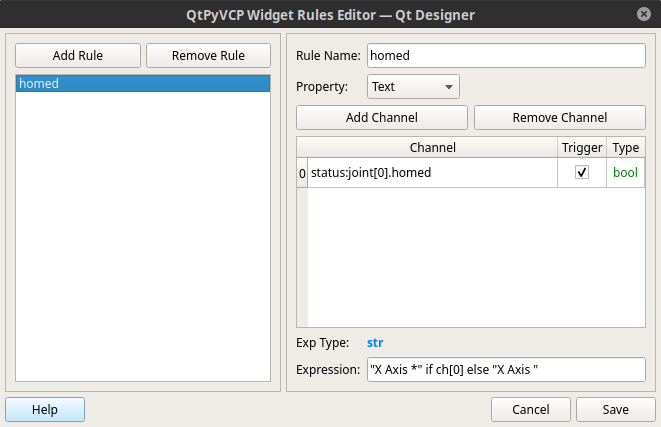The image size is (661, 427).
Task: Open Help for the rules editor
Action: pyautogui.click(x=45, y=409)
